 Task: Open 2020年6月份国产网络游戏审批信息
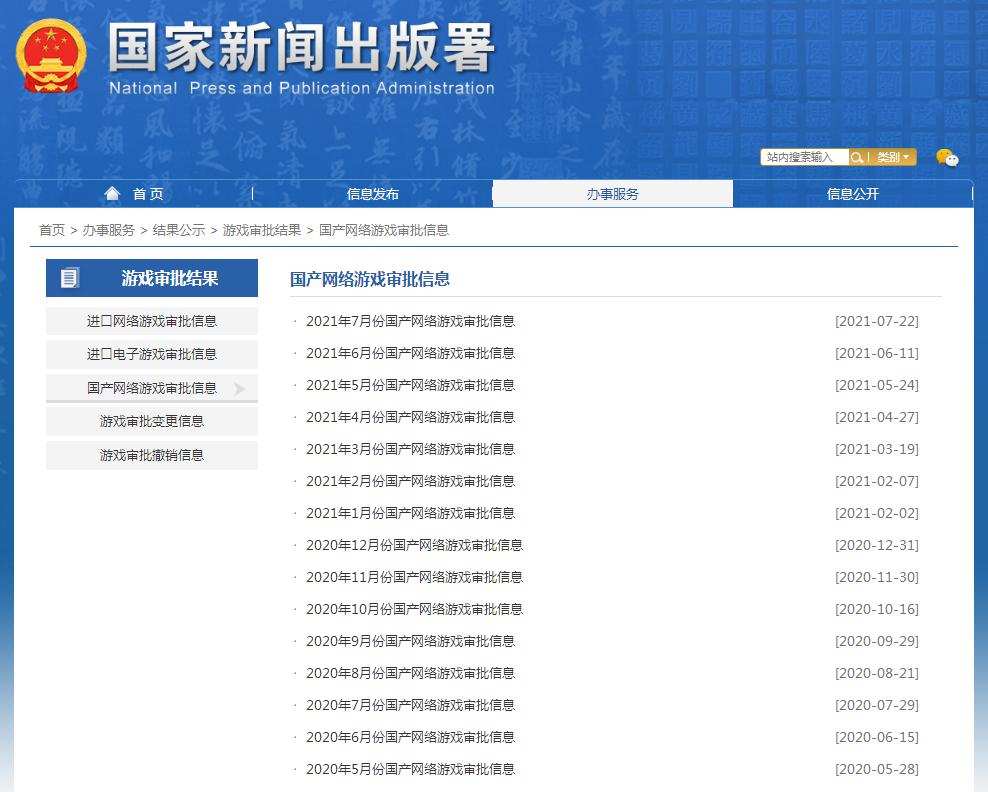click(x=410, y=737)
